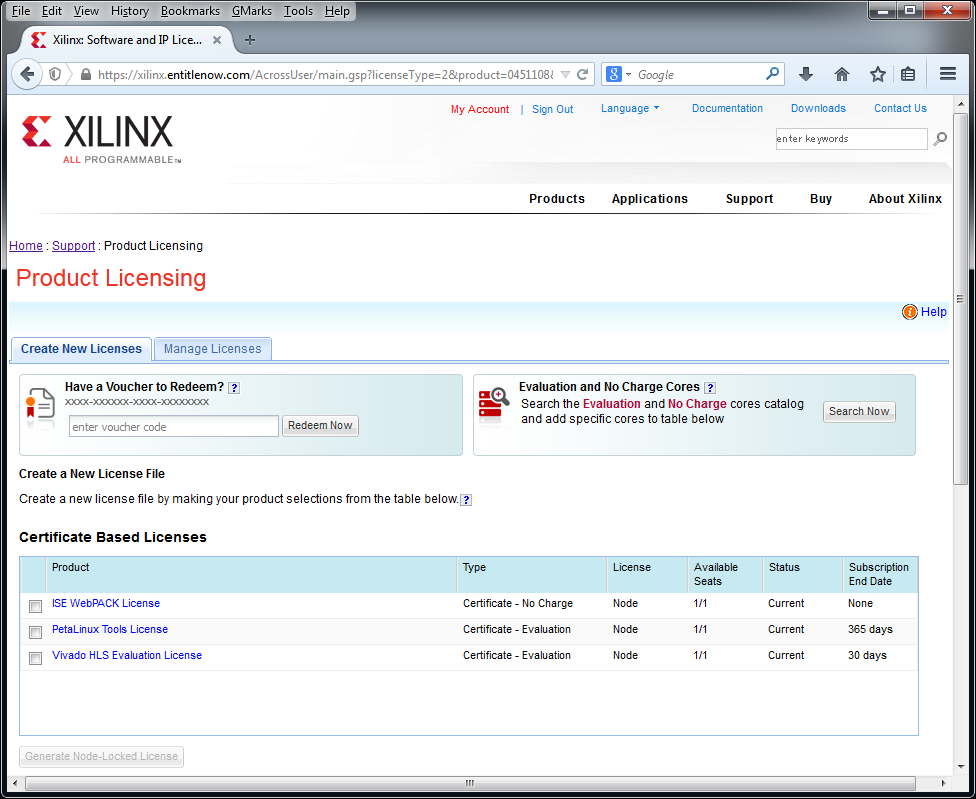This screenshot has width=976, height=799.
Task: Show bookmarks list icon
Action: pos(908,75)
